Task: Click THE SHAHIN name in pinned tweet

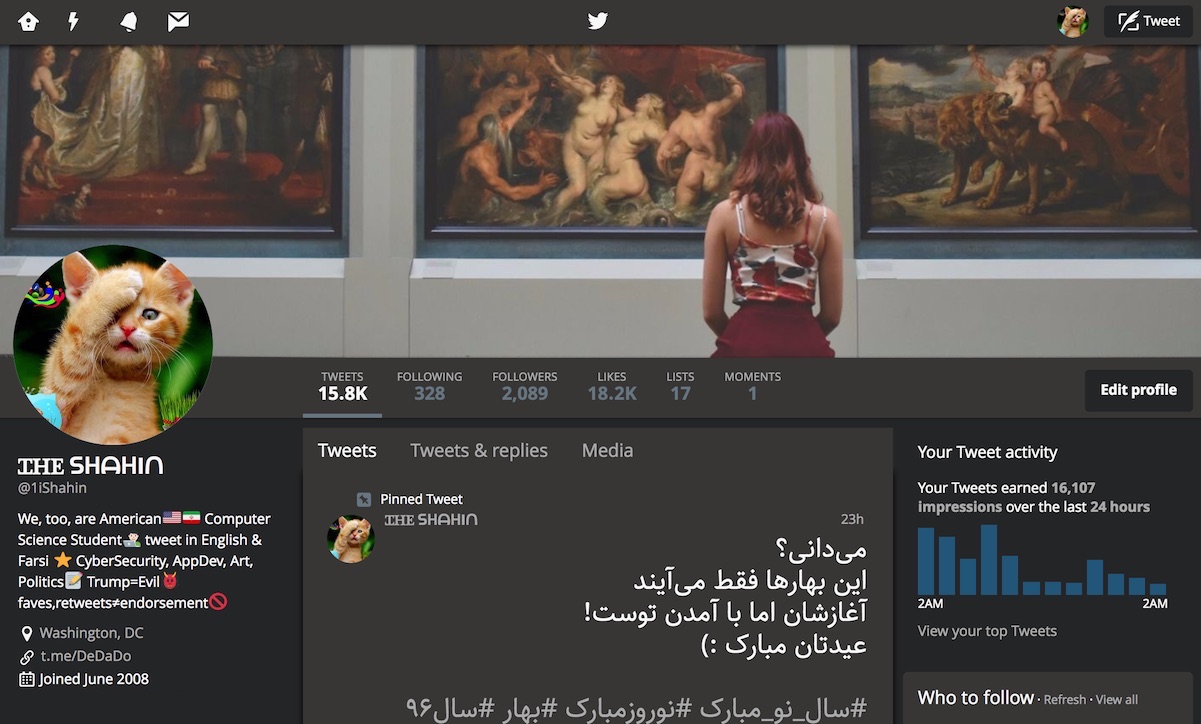Action: pyautogui.click(x=431, y=520)
